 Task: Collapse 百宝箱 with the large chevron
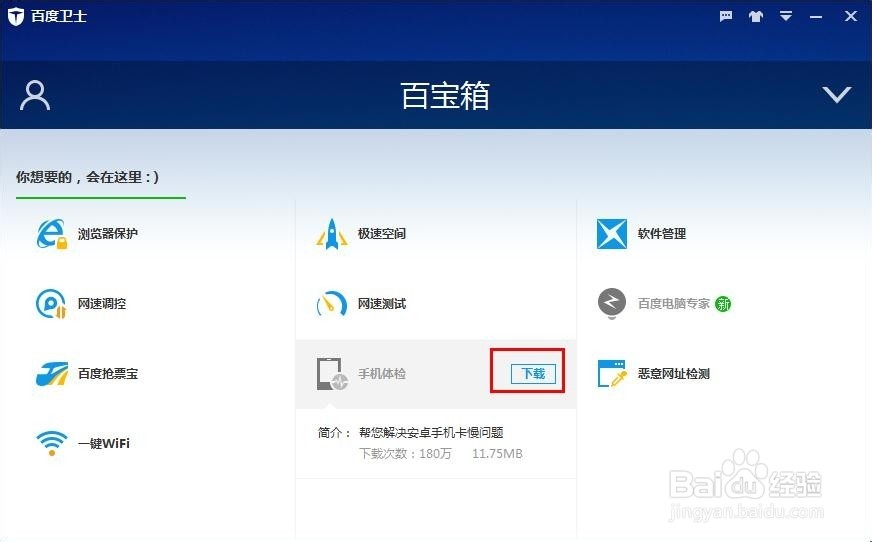[x=836, y=95]
